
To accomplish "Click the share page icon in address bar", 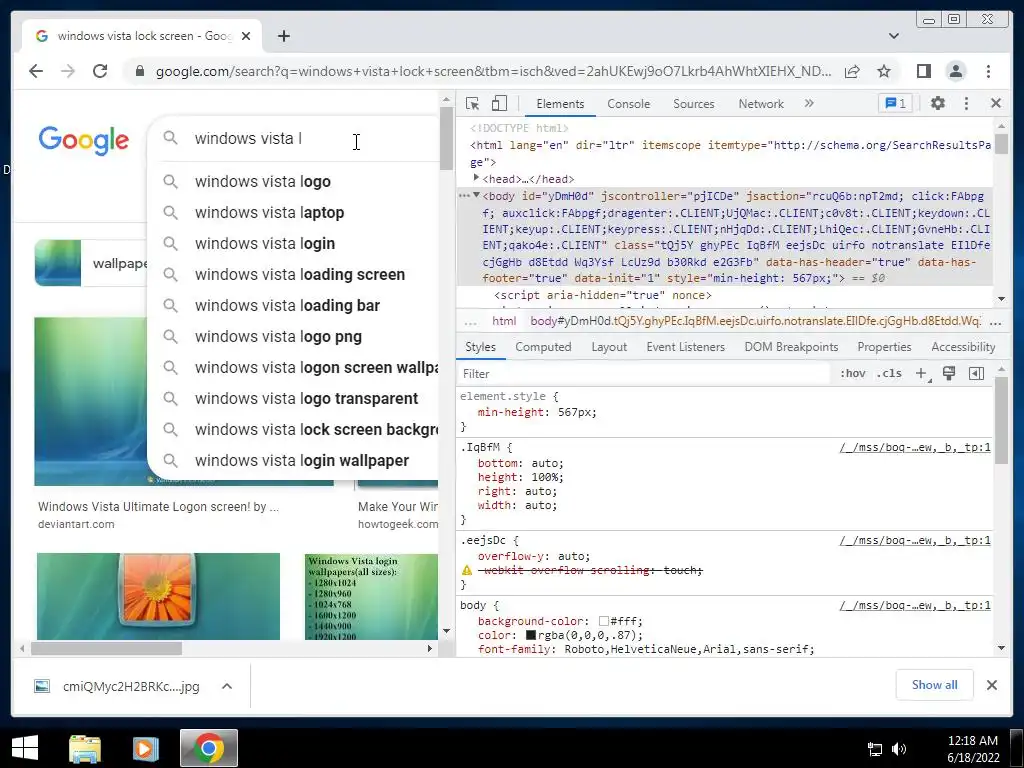I will (852, 71).
